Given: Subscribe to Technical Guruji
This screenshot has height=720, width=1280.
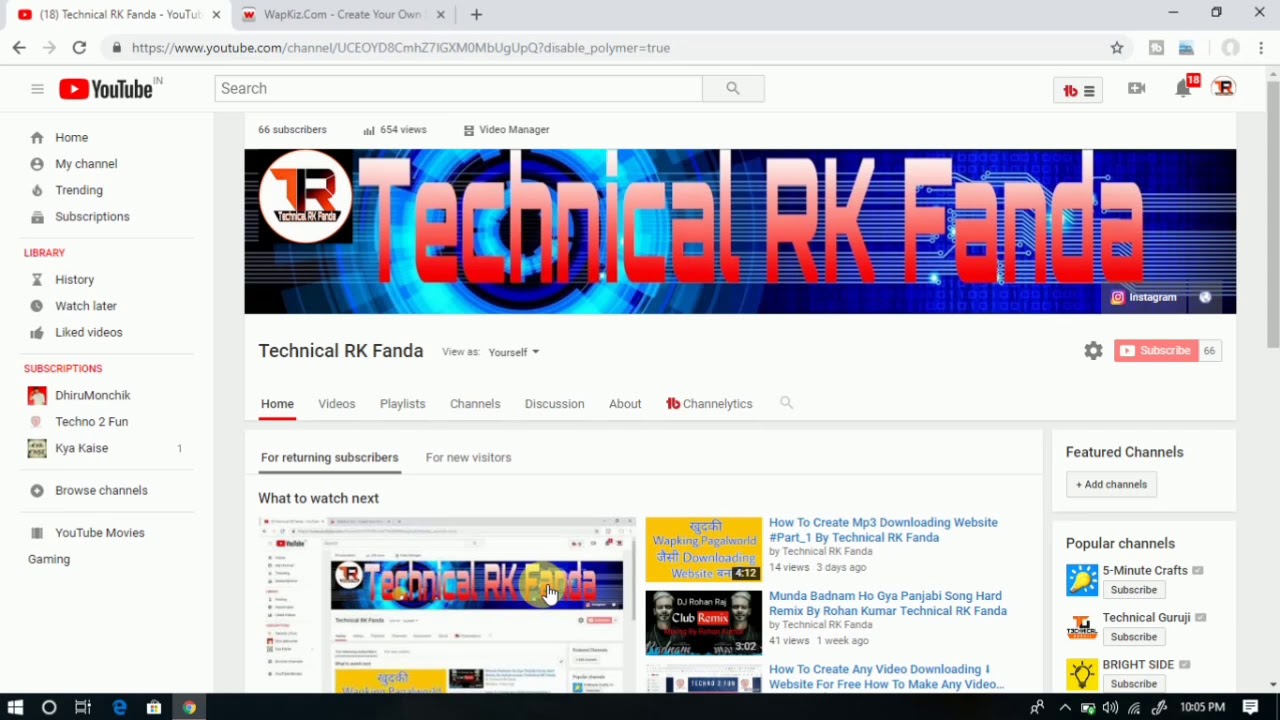Looking at the screenshot, I should click(1134, 637).
